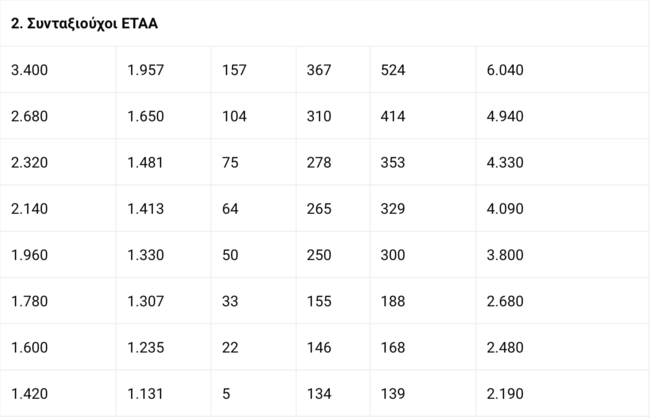The image size is (650, 418).
Task: Click the table cell with 524
Action: point(393,70)
